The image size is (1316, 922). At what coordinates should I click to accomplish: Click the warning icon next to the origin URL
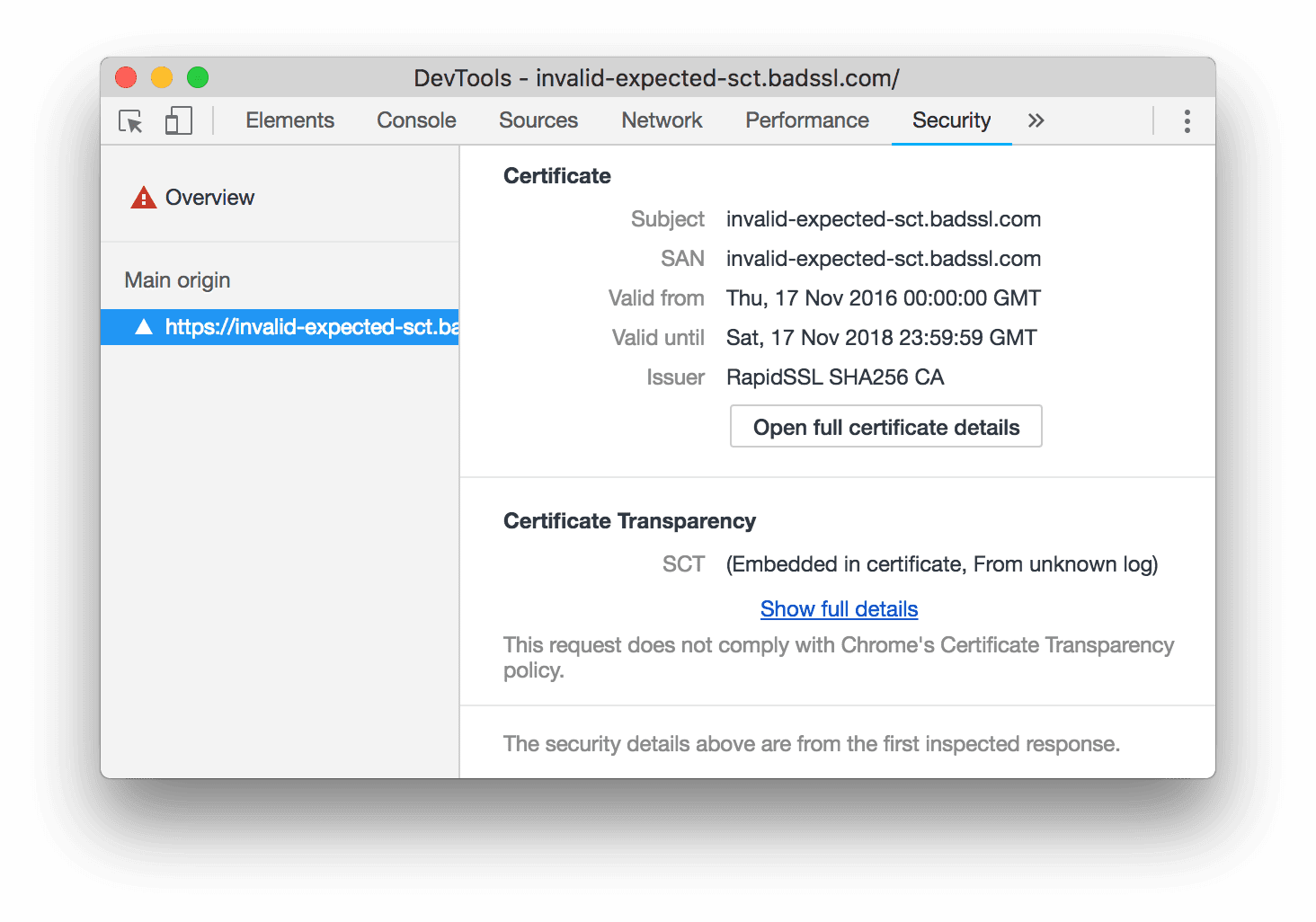[x=144, y=326]
